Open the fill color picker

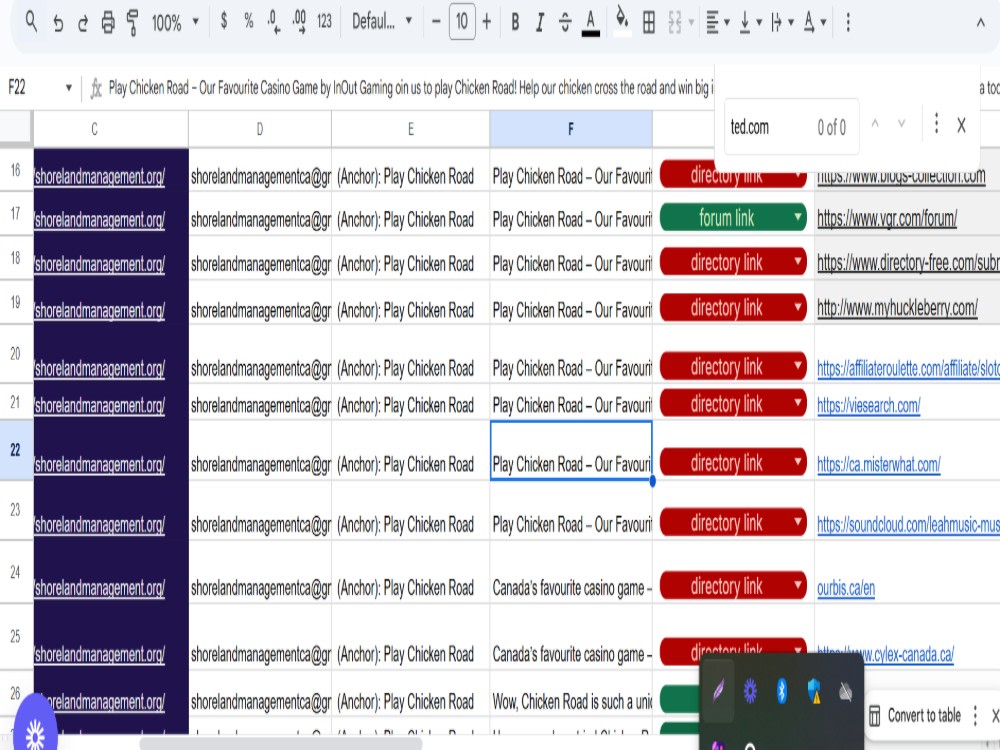click(621, 22)
